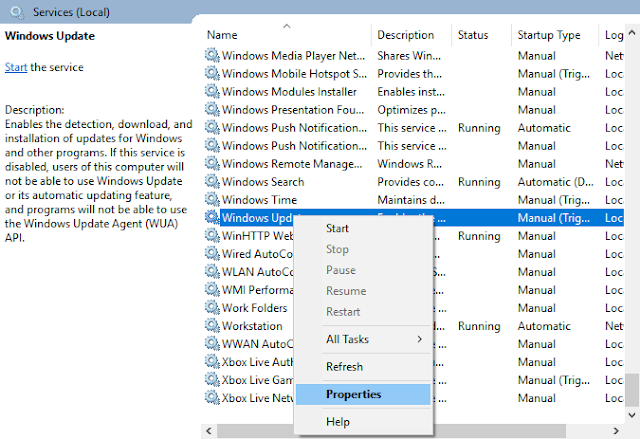Viewport: 640px width, 439px height.
Task: Click the Services (Local) header icon
Action: (17, 12)
